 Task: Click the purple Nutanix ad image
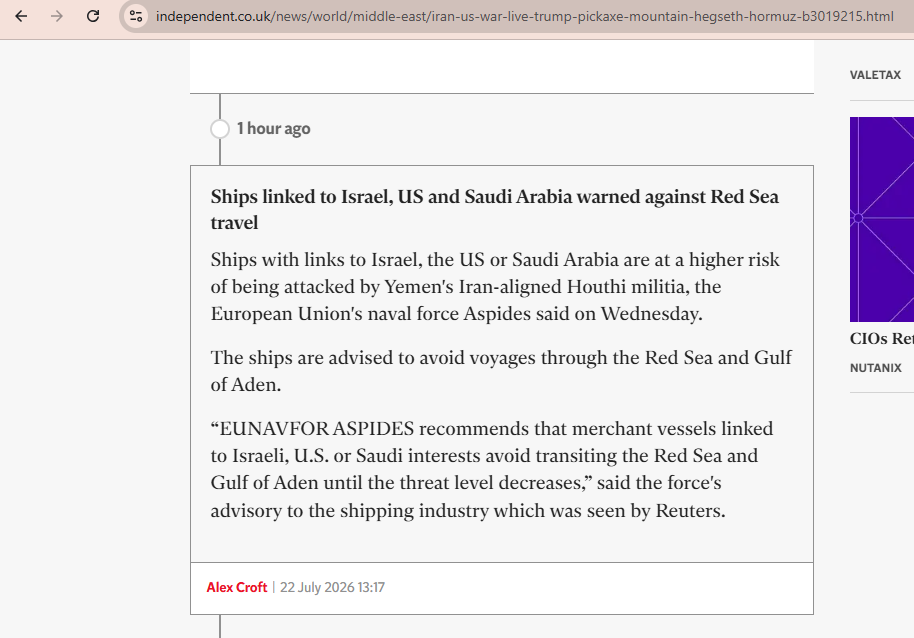point(882,219)
